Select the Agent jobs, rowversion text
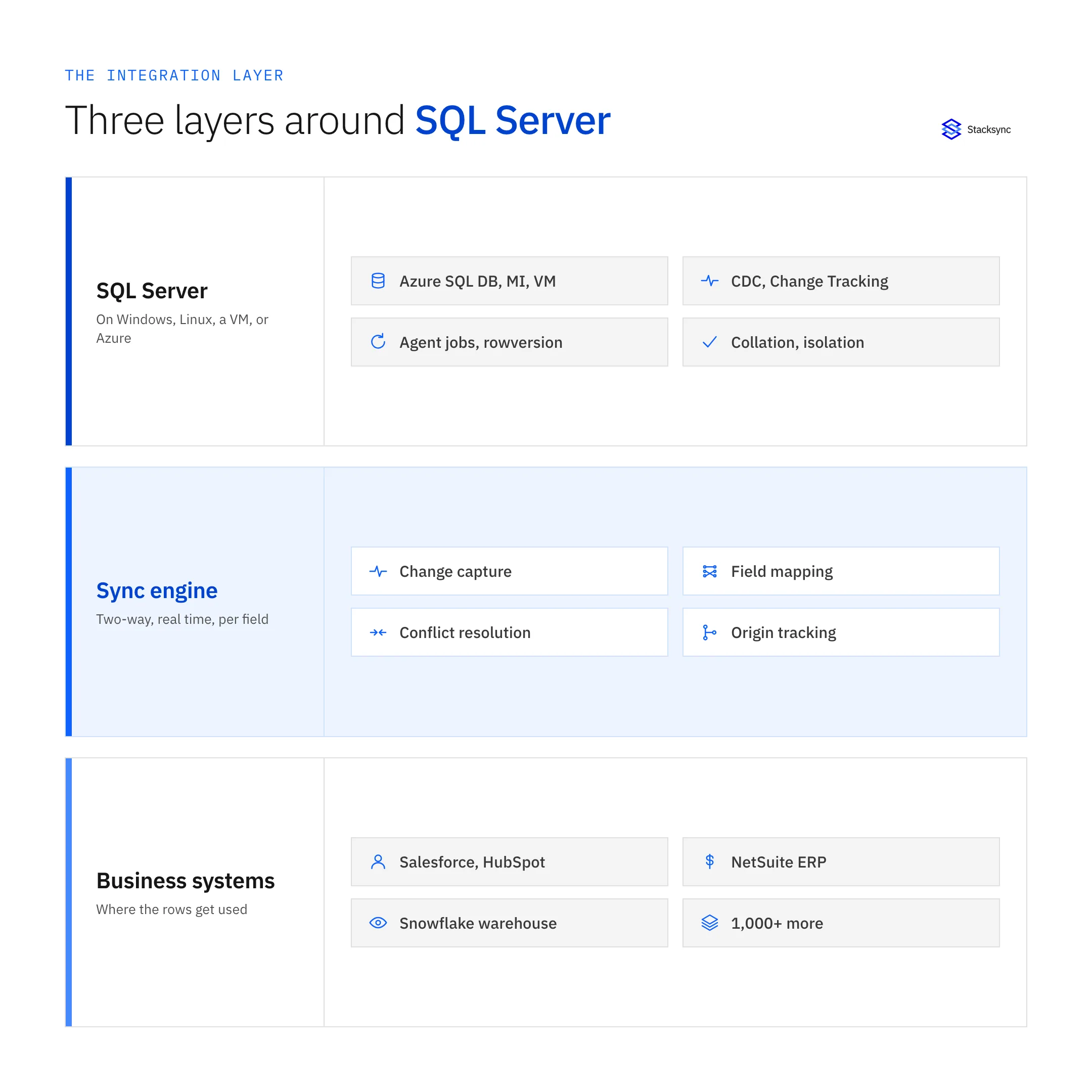This screenshot has height=1092, width=1092. pos(481,343)
